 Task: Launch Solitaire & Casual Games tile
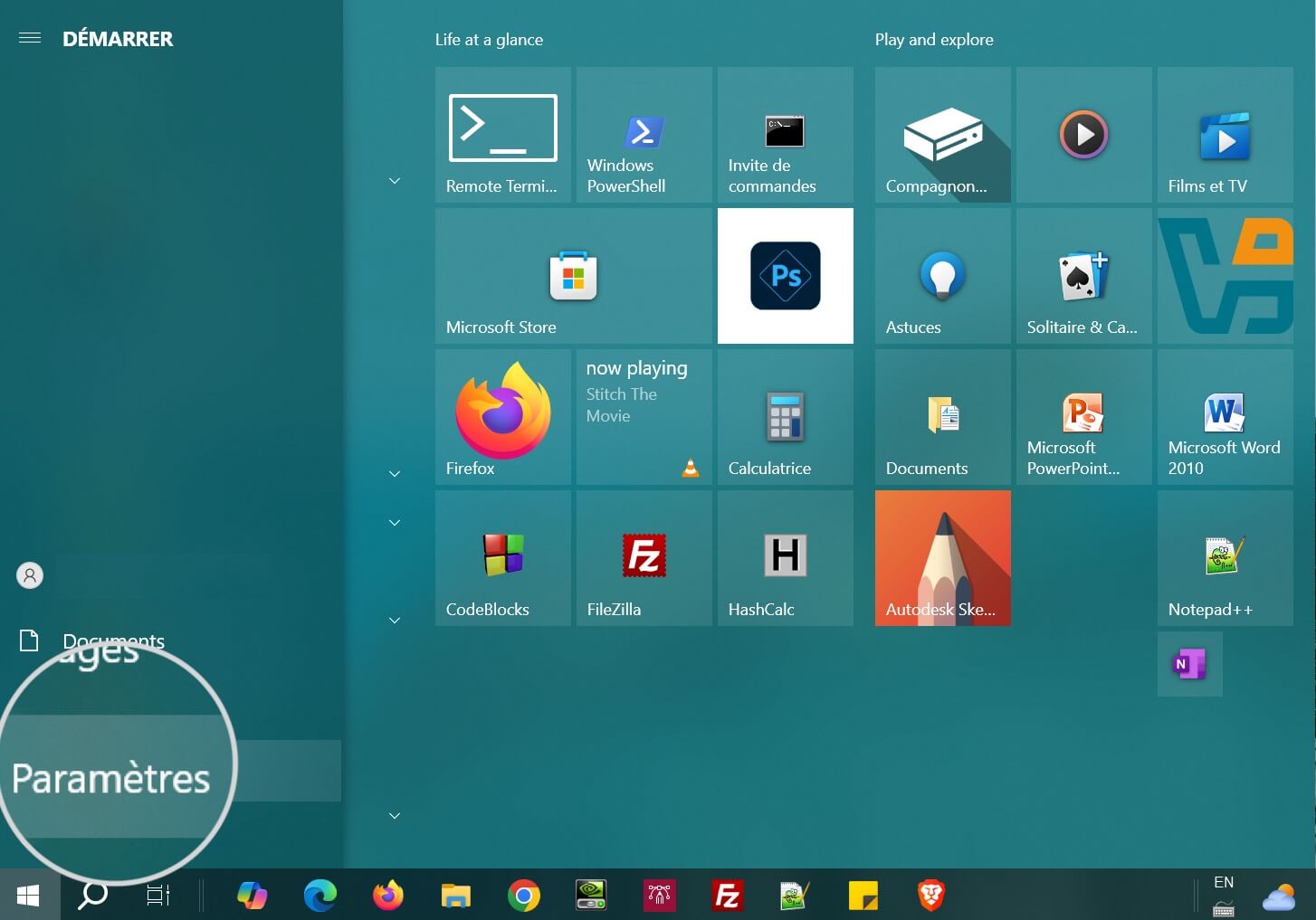[1084, 276]
